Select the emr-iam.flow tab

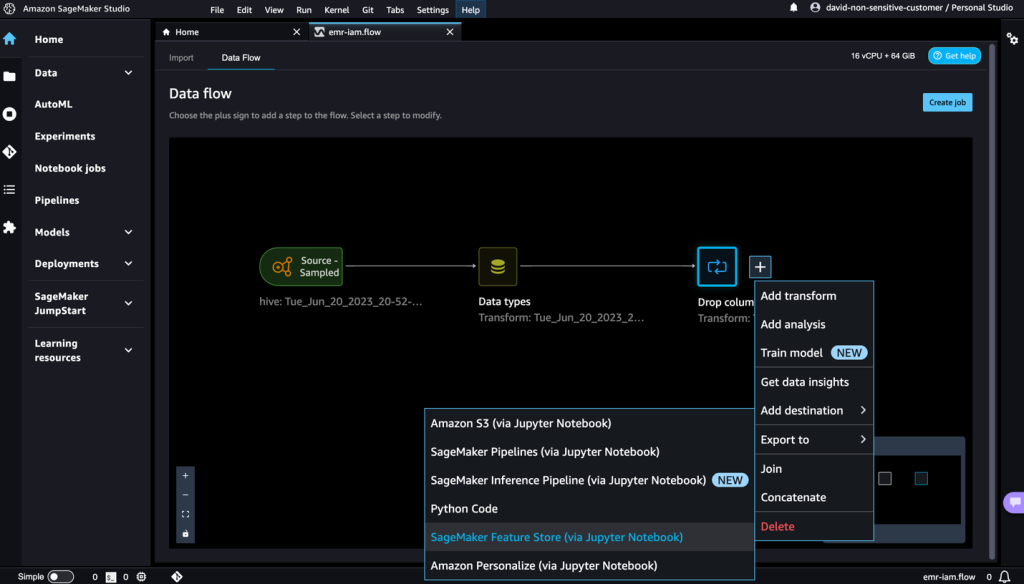(385, 32)
